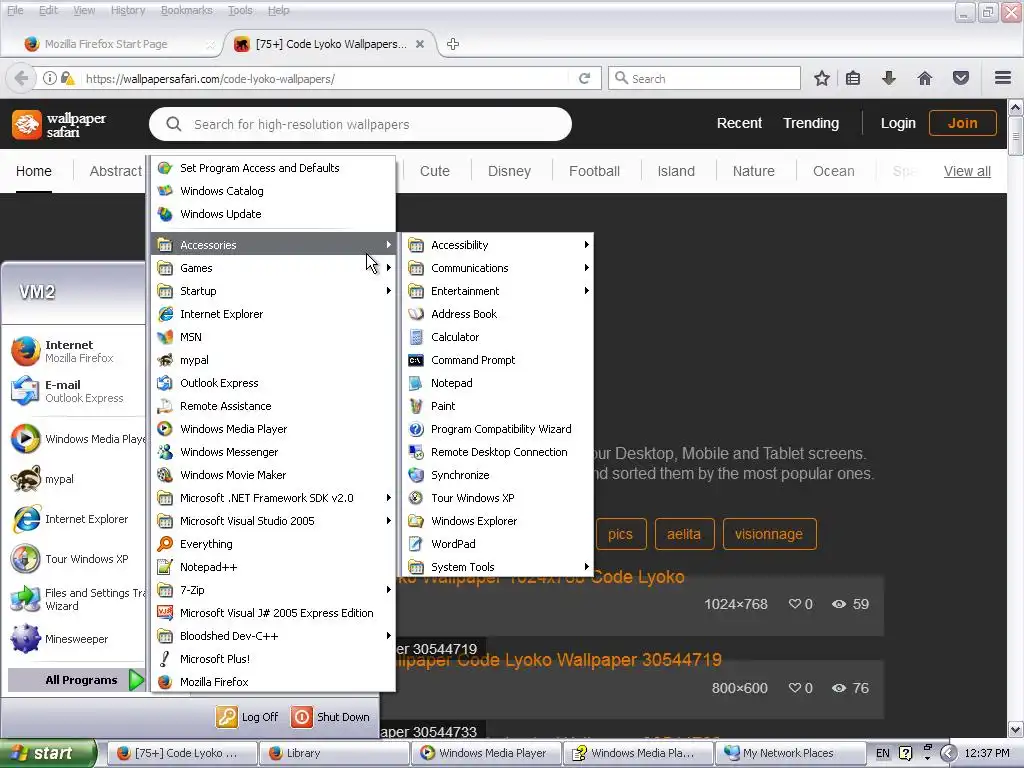Launch Minesweeper from pinned start menu
Screen dimensions: 1024x768
[x=76, y=639]
